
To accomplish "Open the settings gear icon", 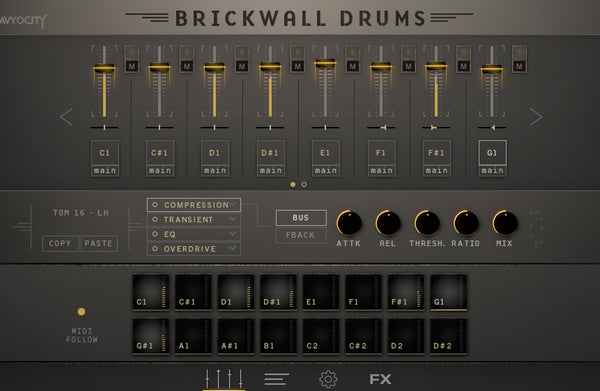I will click(328, 379).
